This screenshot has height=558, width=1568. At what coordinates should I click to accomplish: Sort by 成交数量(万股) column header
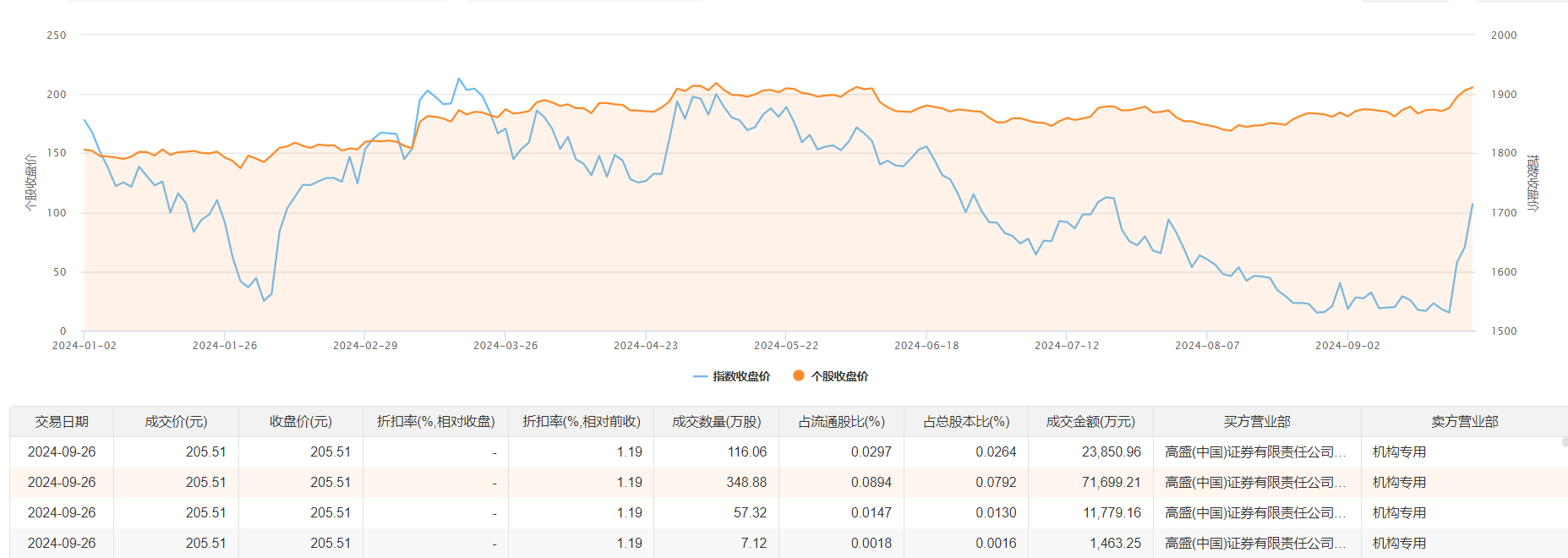tap(716, 421)
